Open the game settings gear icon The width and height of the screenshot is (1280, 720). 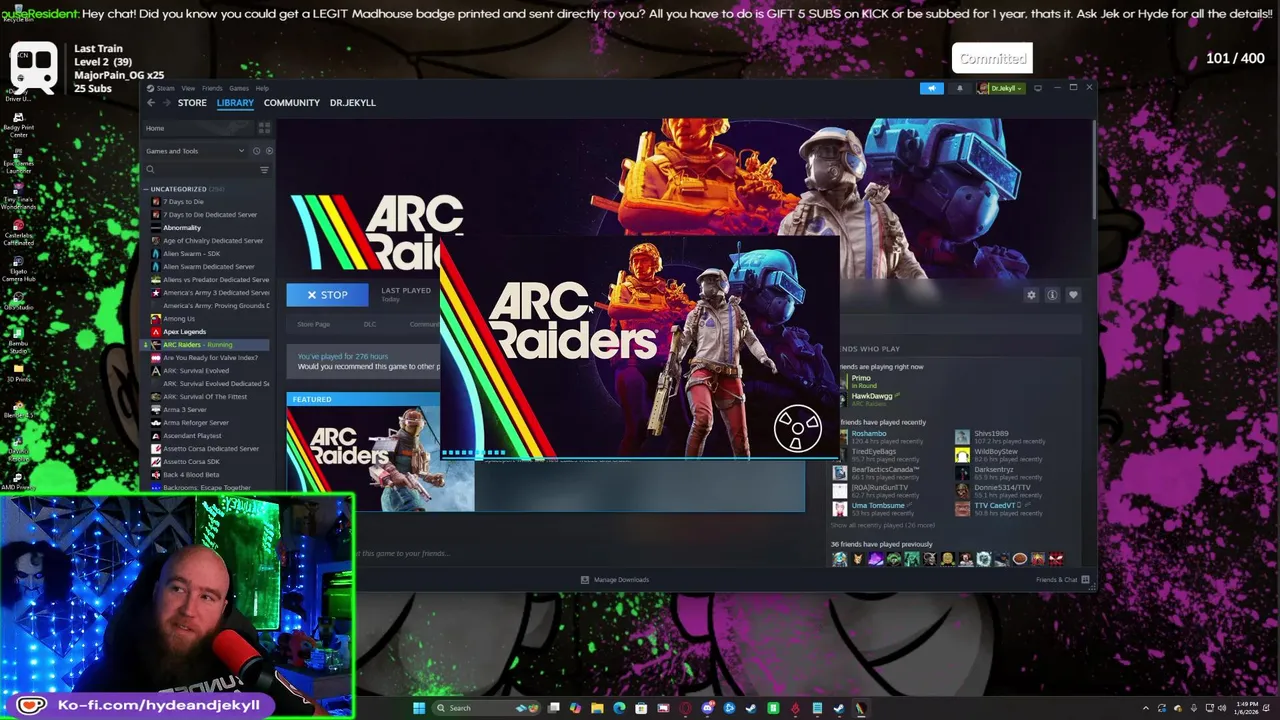(x=1031, y=295)
